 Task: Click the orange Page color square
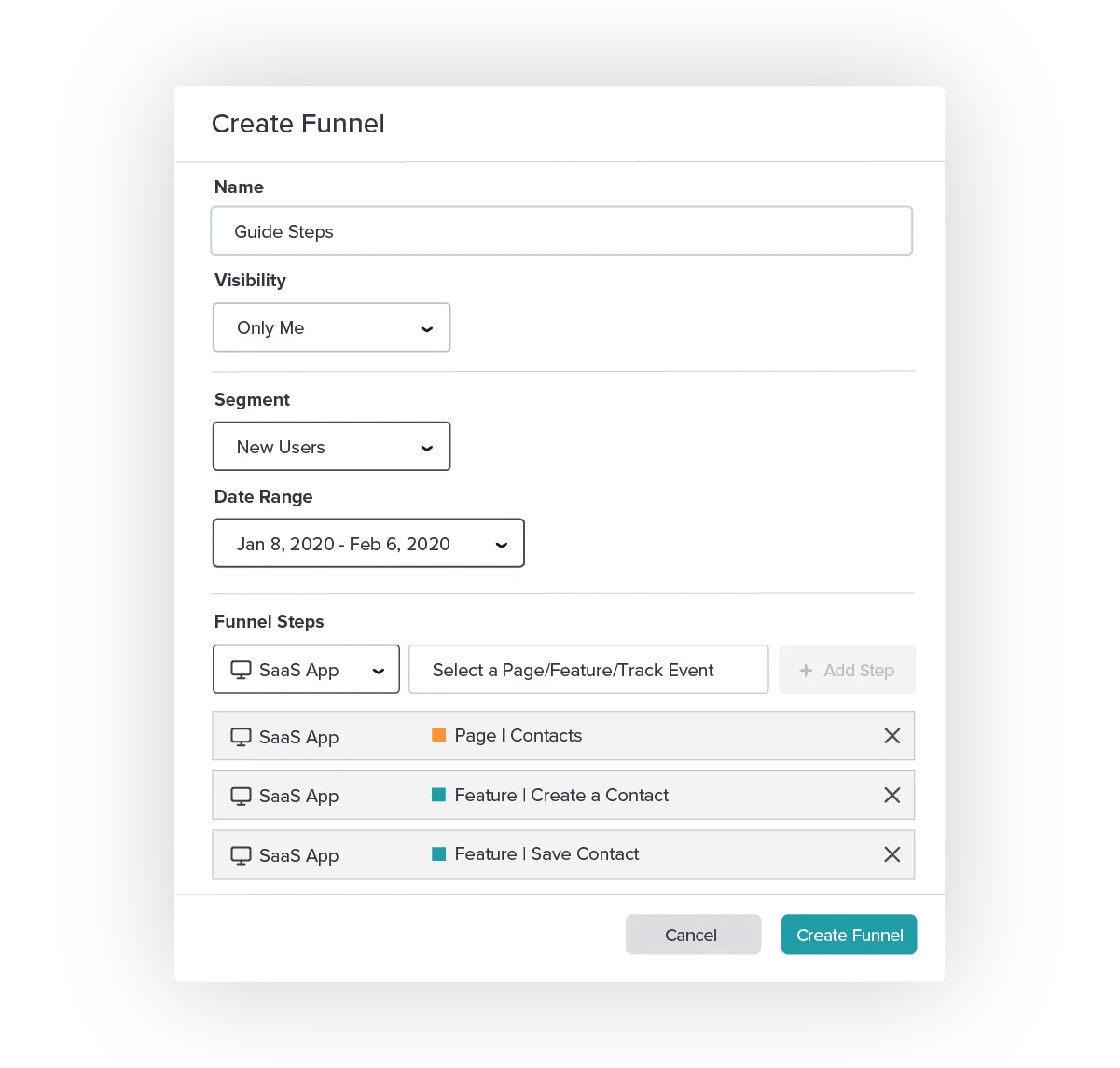coord(438,735)
